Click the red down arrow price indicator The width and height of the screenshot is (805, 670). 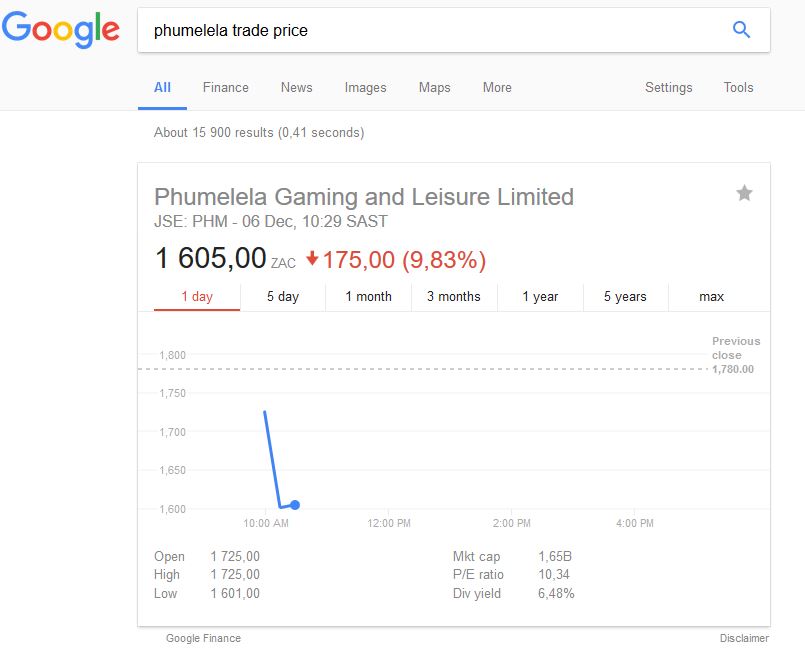point(312,259)
